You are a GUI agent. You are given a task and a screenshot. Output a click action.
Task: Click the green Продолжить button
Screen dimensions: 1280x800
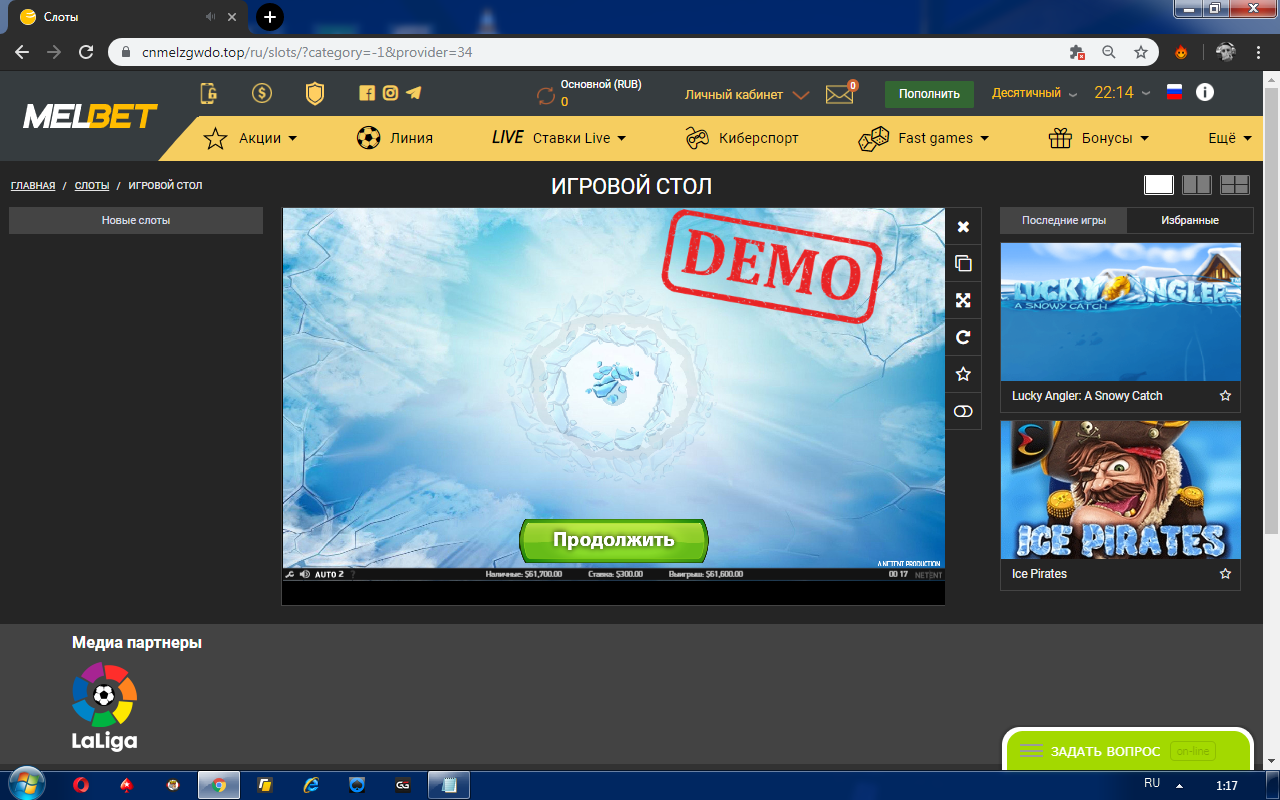(x=613, y=540)
